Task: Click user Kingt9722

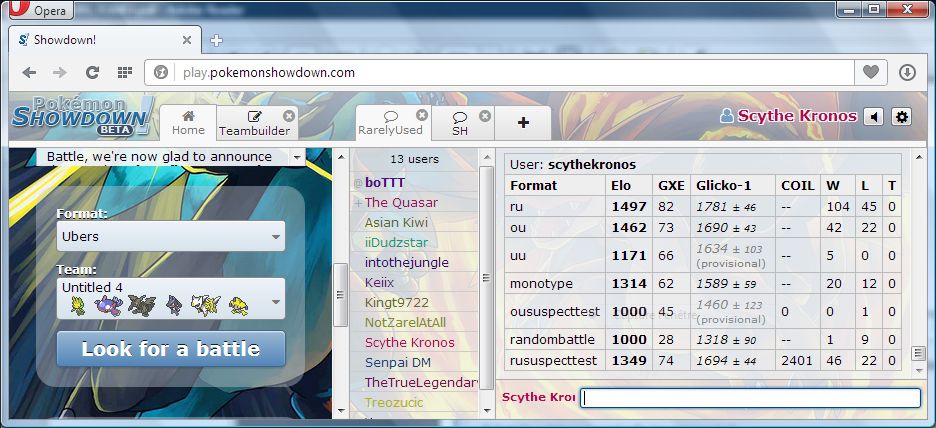Action: point(396,303)
